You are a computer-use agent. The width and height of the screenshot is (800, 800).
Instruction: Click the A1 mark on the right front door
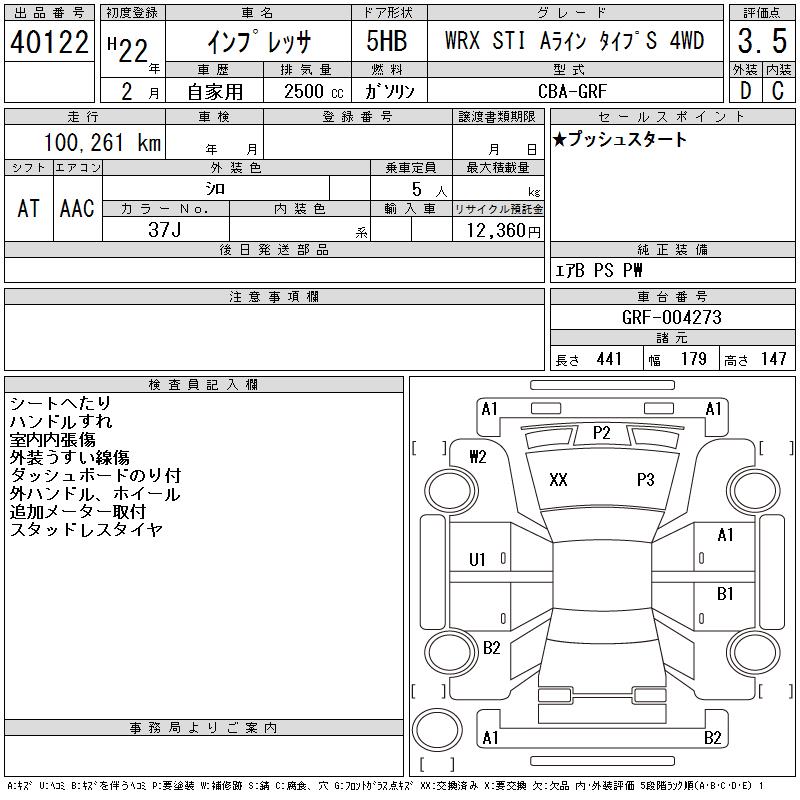725,535
